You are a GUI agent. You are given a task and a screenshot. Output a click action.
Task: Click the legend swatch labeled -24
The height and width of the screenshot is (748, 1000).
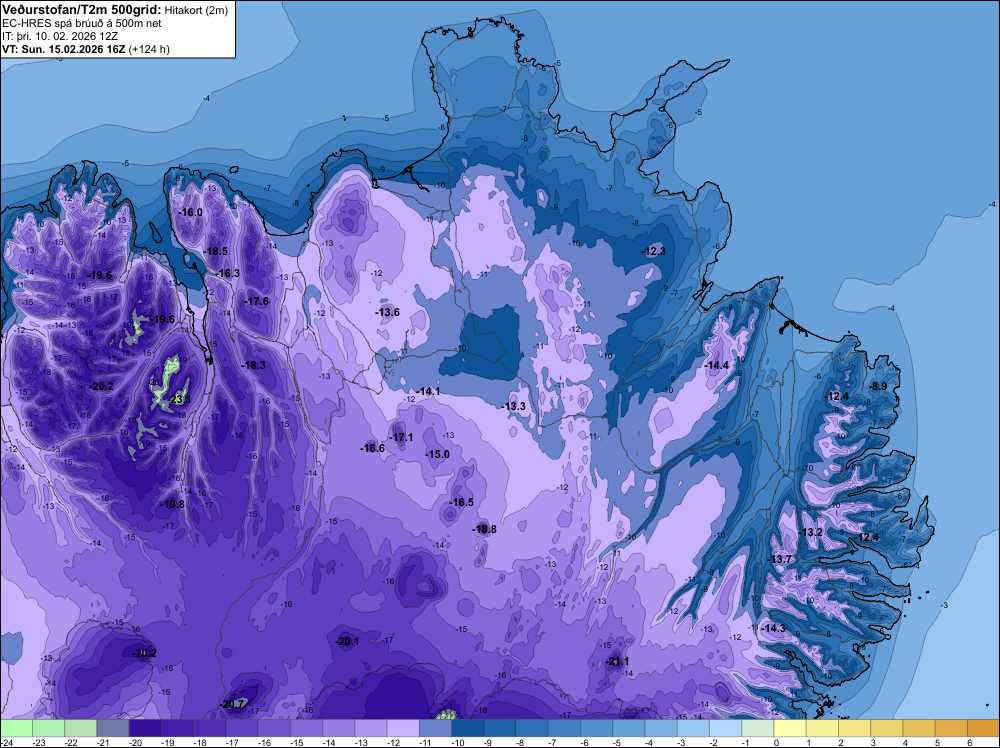tap(16, 728)
